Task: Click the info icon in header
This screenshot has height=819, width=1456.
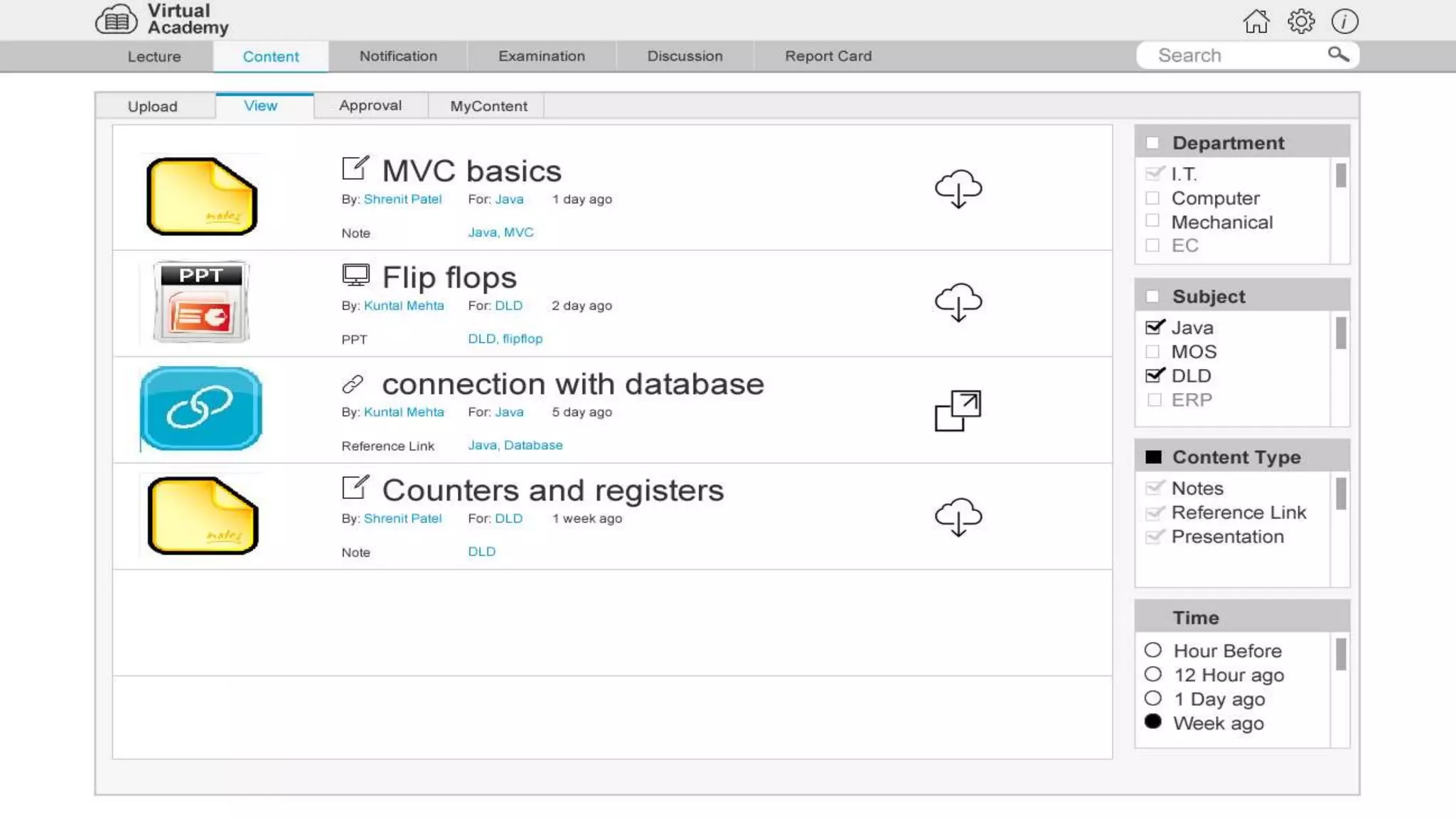Action: coord(1344,21)
